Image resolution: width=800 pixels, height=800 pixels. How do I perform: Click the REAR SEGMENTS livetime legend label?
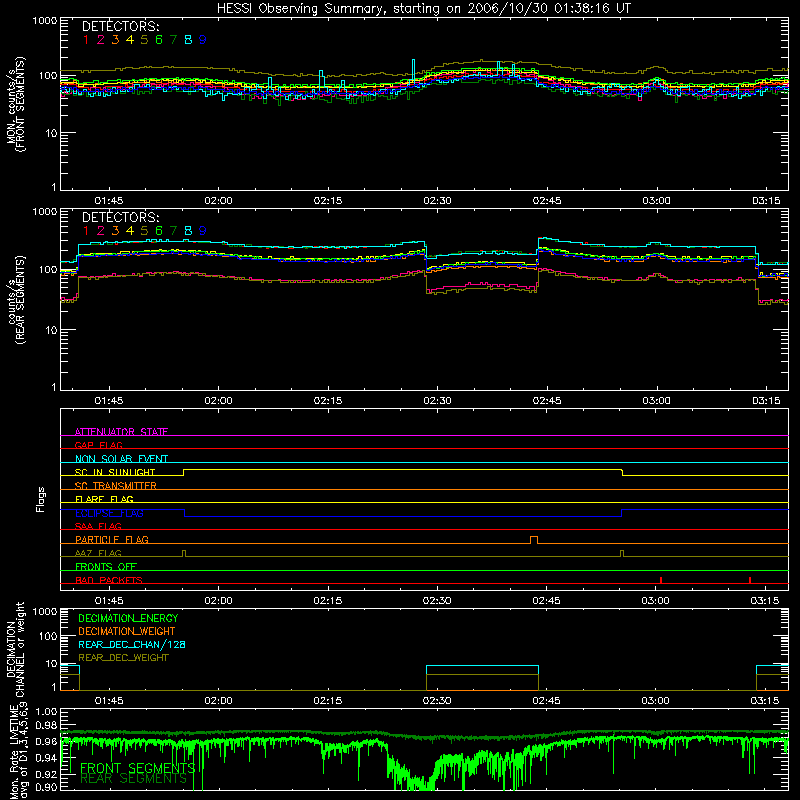click(x=134, y=779)
